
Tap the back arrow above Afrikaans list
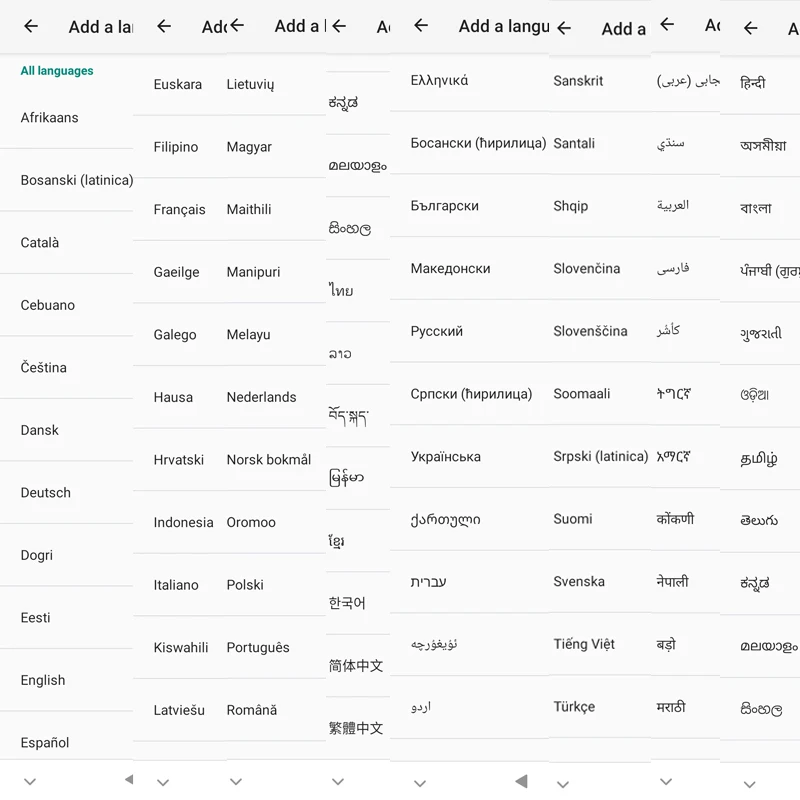tap(31, 27)
